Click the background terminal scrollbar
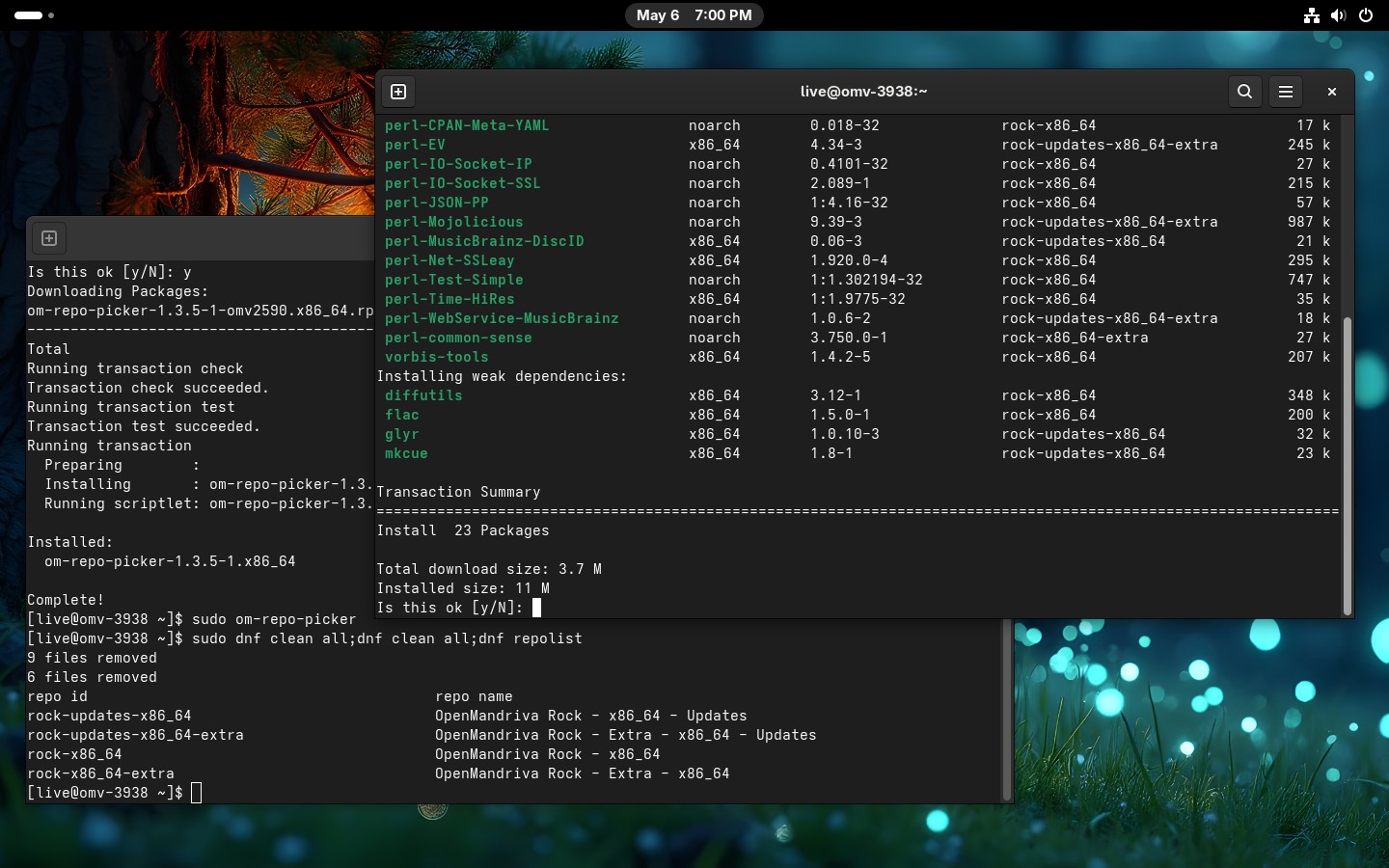This screenshot has width=1389, height=868. point(1006,710)
